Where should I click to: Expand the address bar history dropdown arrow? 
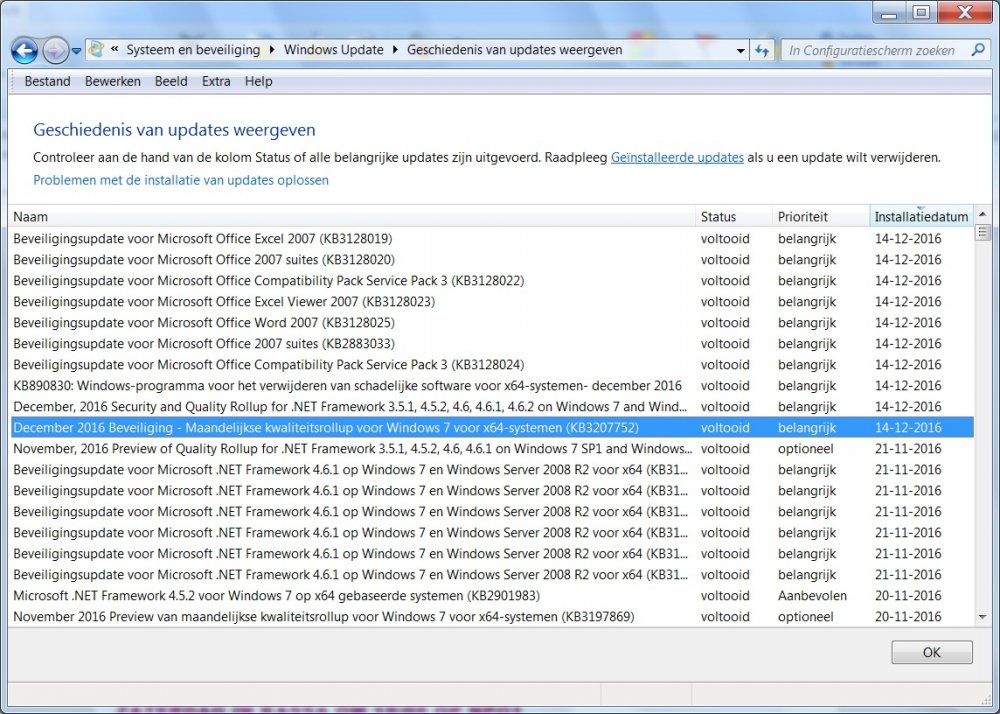point(740,50)
